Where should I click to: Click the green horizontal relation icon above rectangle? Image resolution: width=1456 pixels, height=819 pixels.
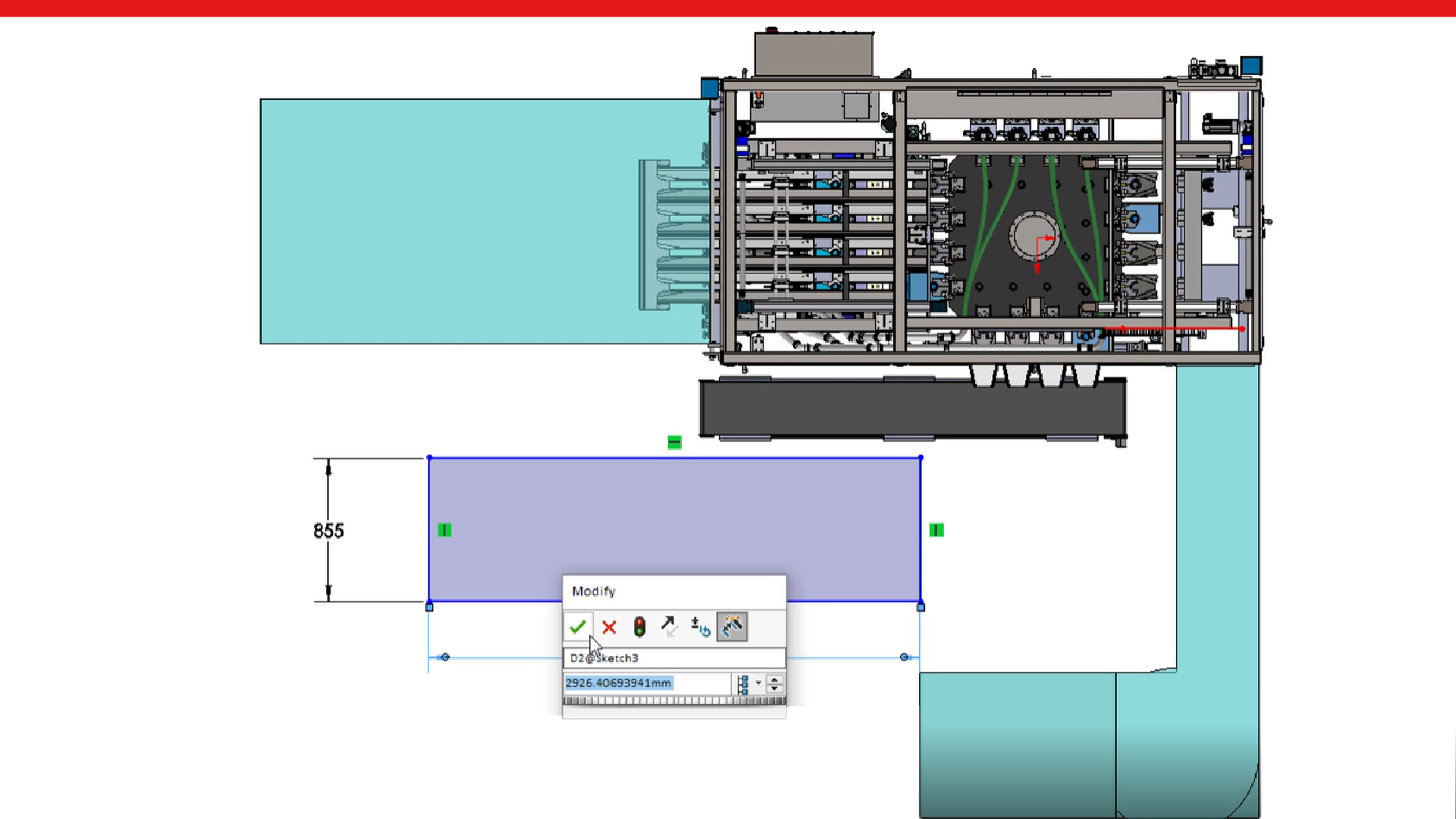point(674,442)
